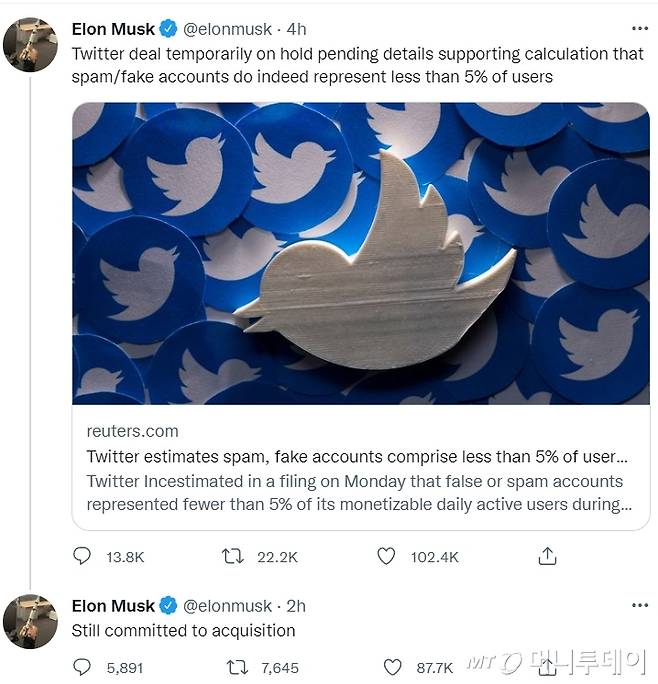Screen dimensions: 658x684
Task: Like the first tweet with 102.4K likes
Action: (386, 557)
